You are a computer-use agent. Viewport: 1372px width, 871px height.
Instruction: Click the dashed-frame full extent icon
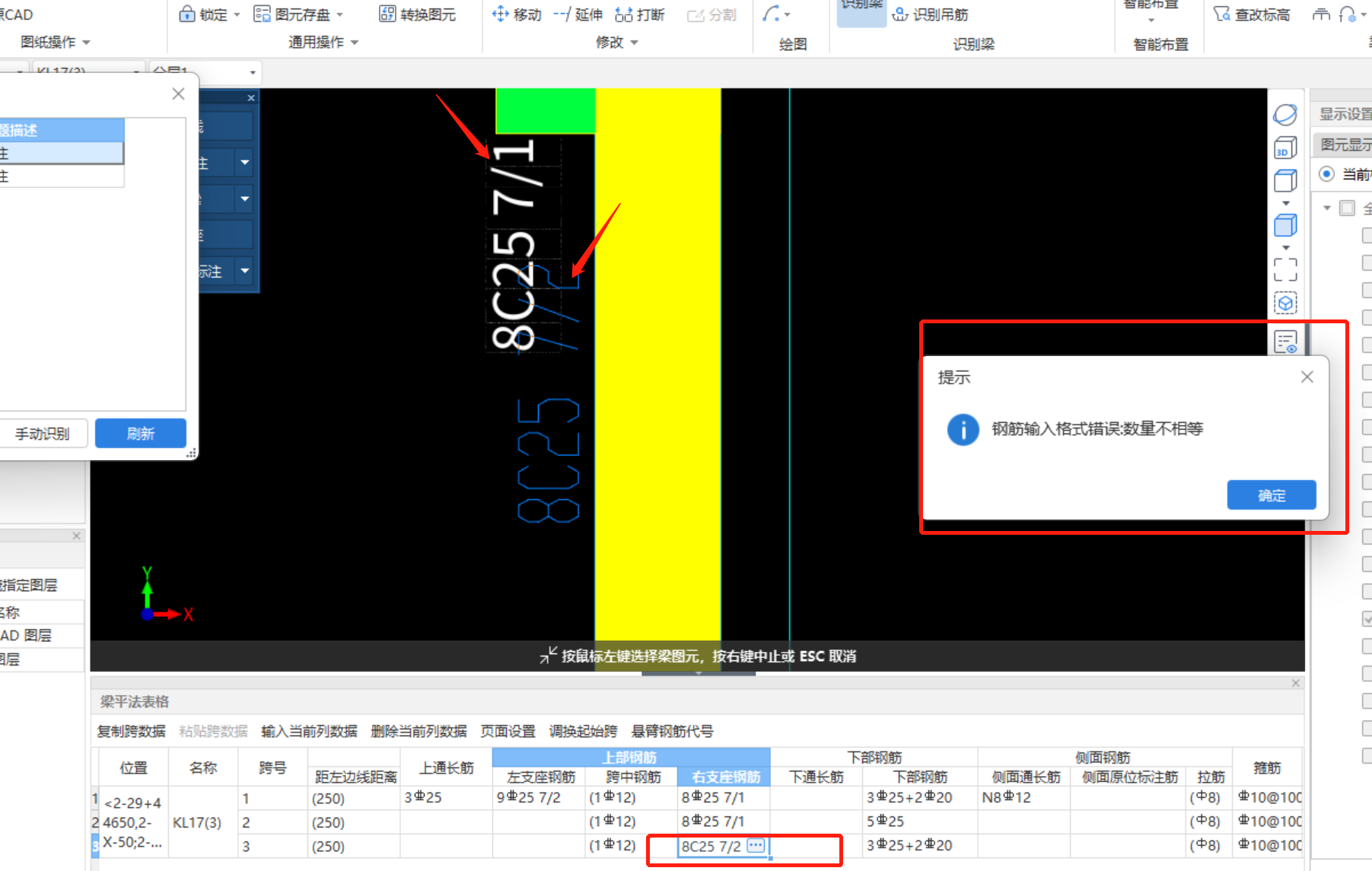pyautogui.click(x=1285, y=269)
